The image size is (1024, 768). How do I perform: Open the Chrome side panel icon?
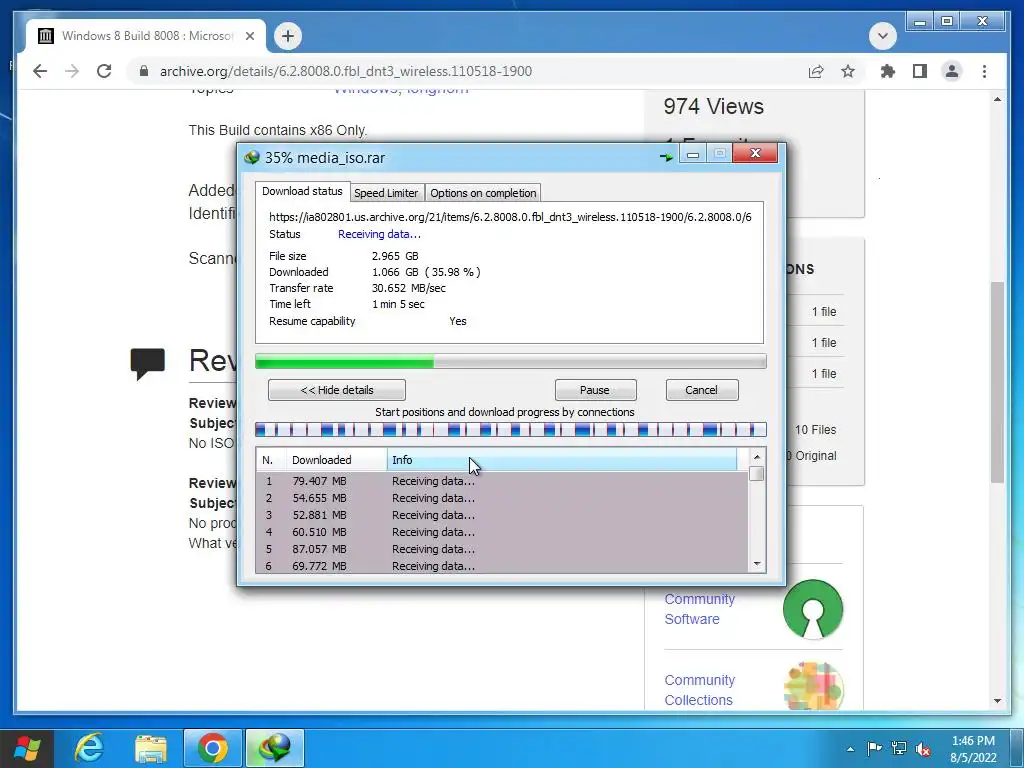(920, 71)
